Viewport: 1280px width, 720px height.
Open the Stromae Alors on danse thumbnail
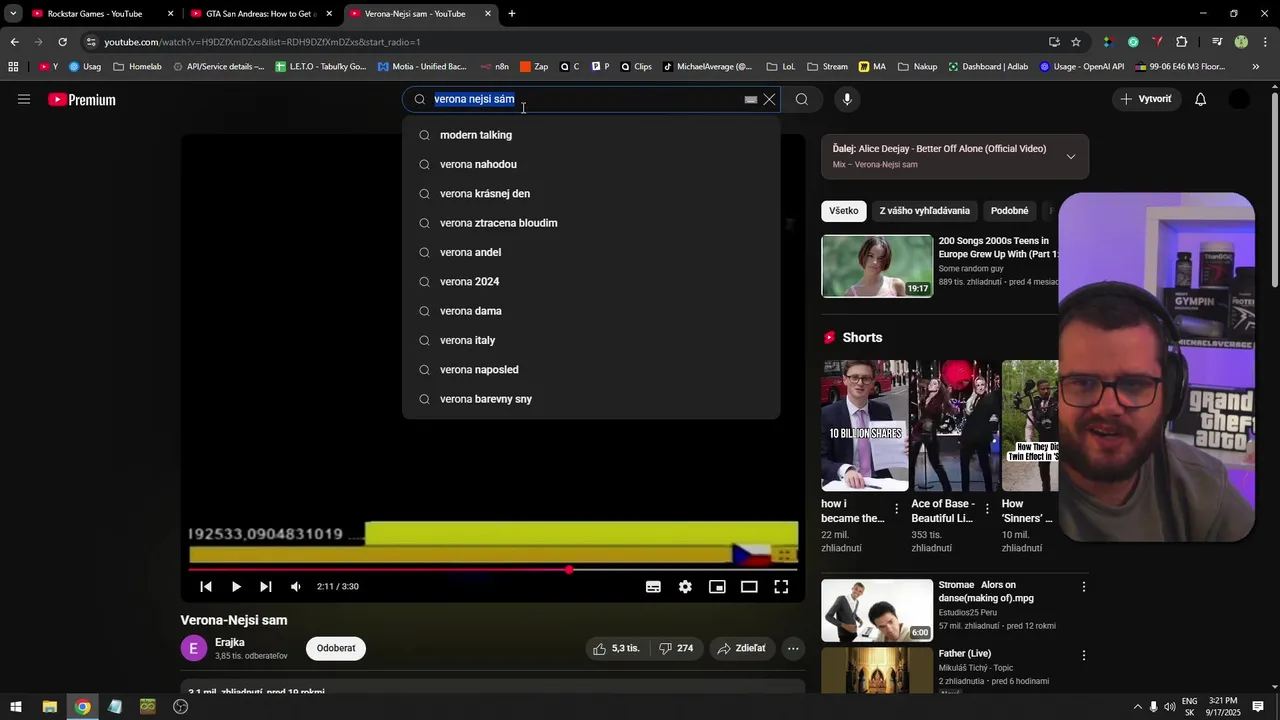pyautogui.click(x=877, y=610)
